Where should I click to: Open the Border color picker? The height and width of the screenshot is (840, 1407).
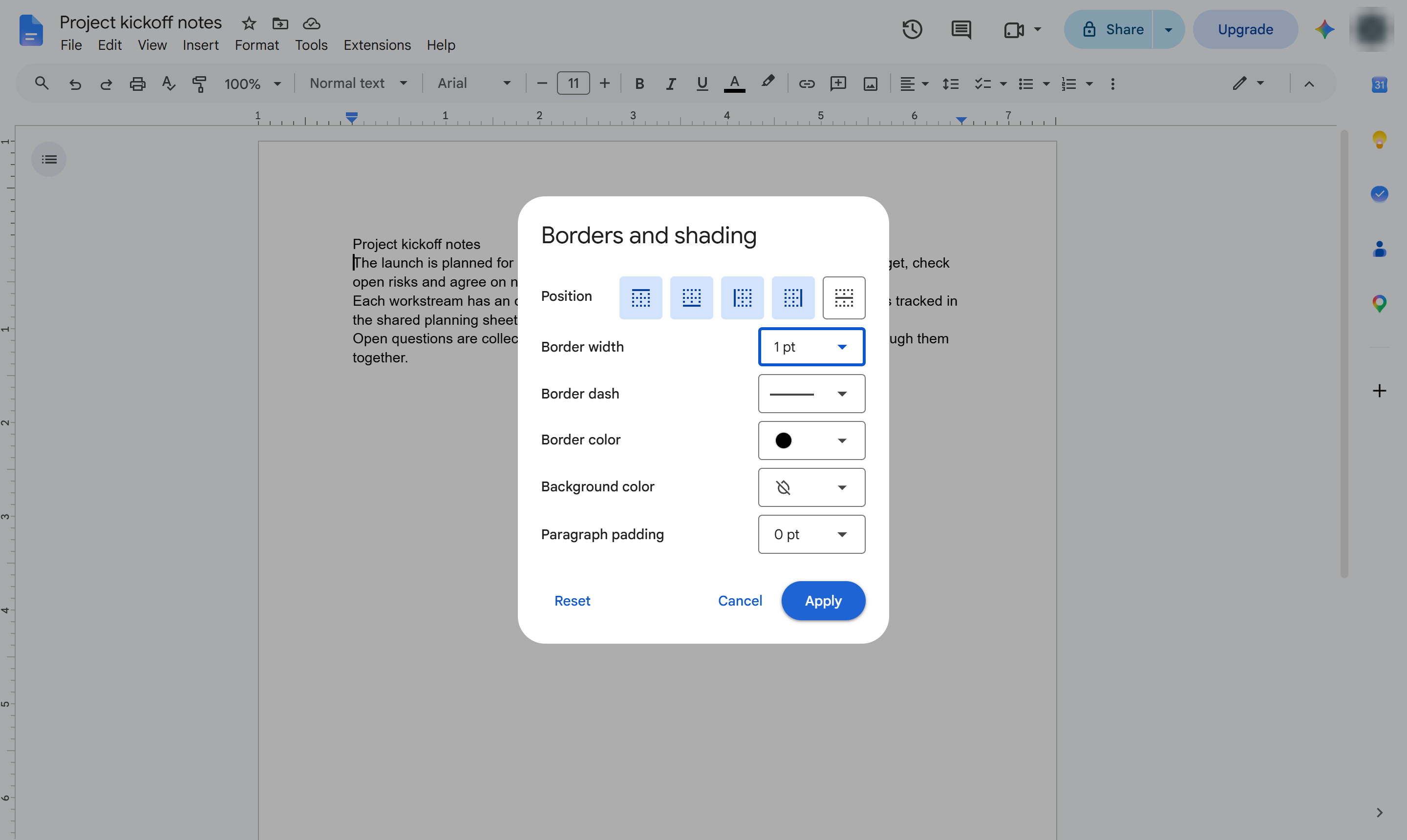[811, 441]
